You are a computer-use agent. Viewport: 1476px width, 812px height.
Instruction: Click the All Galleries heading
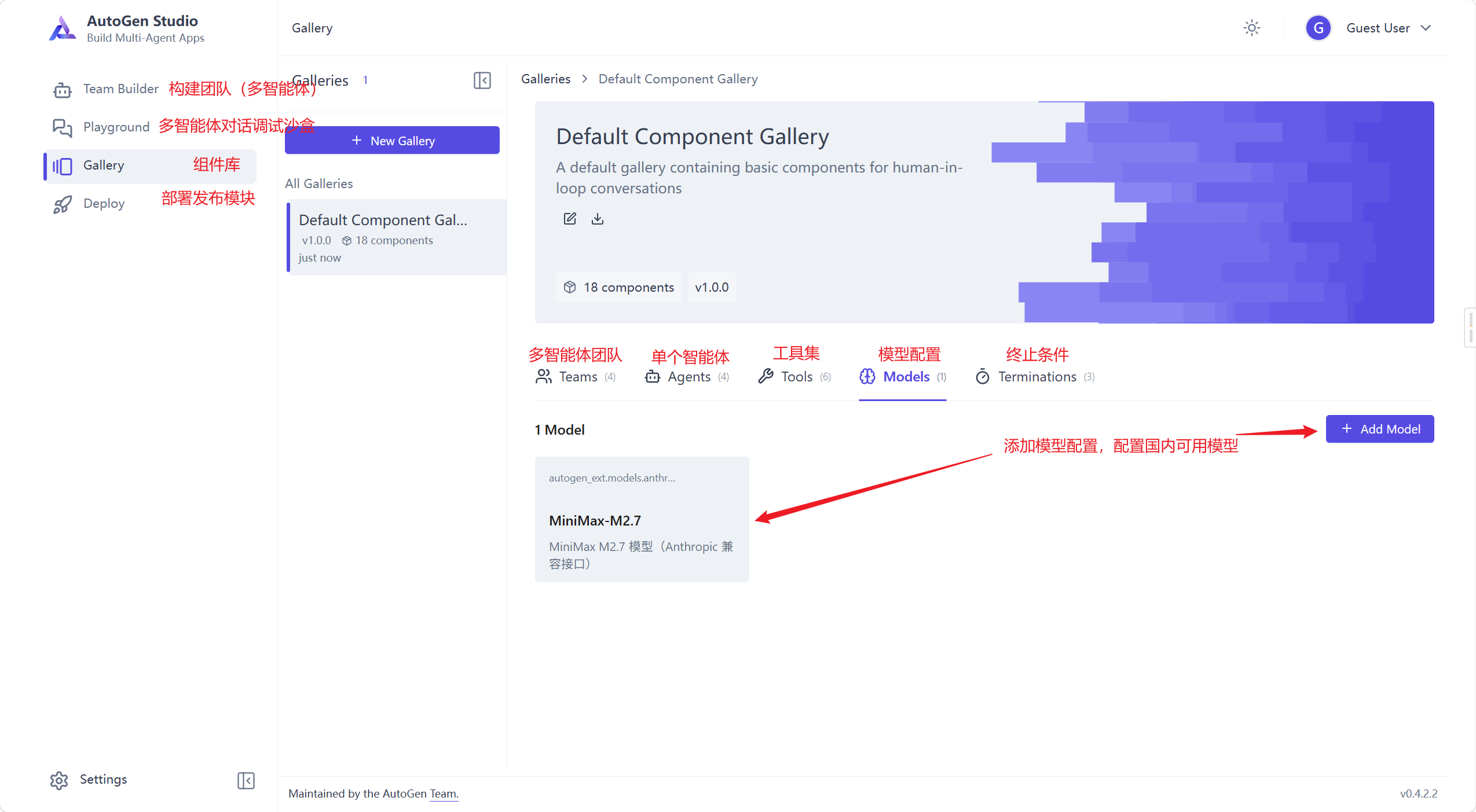coord(319,183)
